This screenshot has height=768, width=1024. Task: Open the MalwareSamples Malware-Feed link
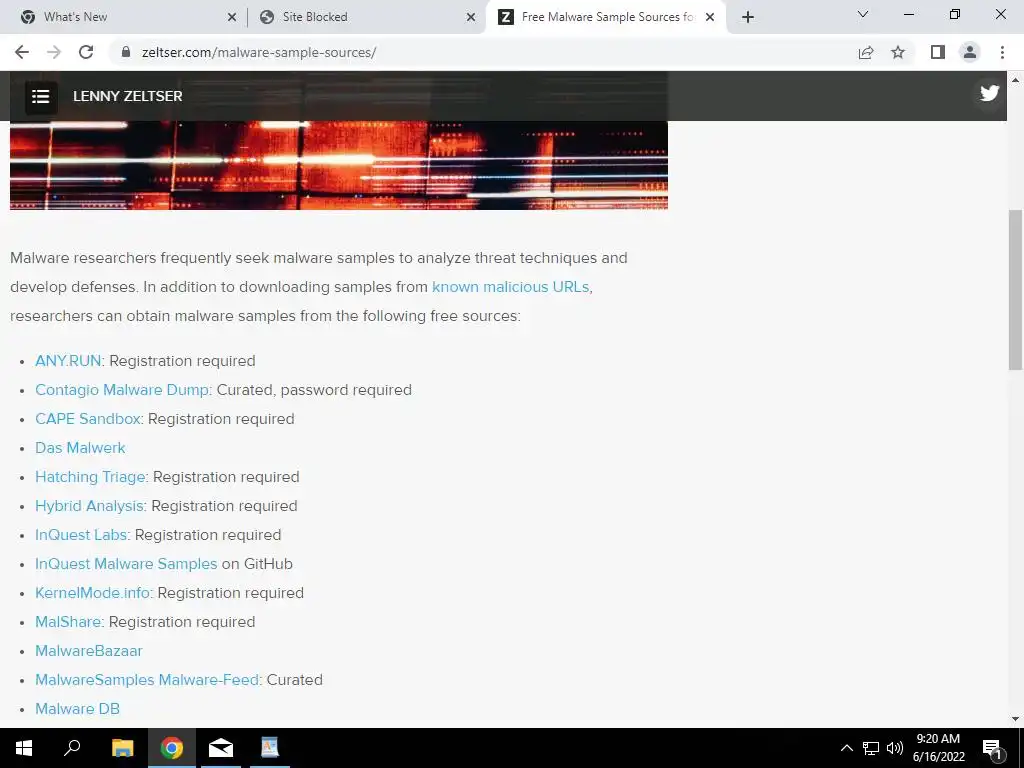coord(147,679)
